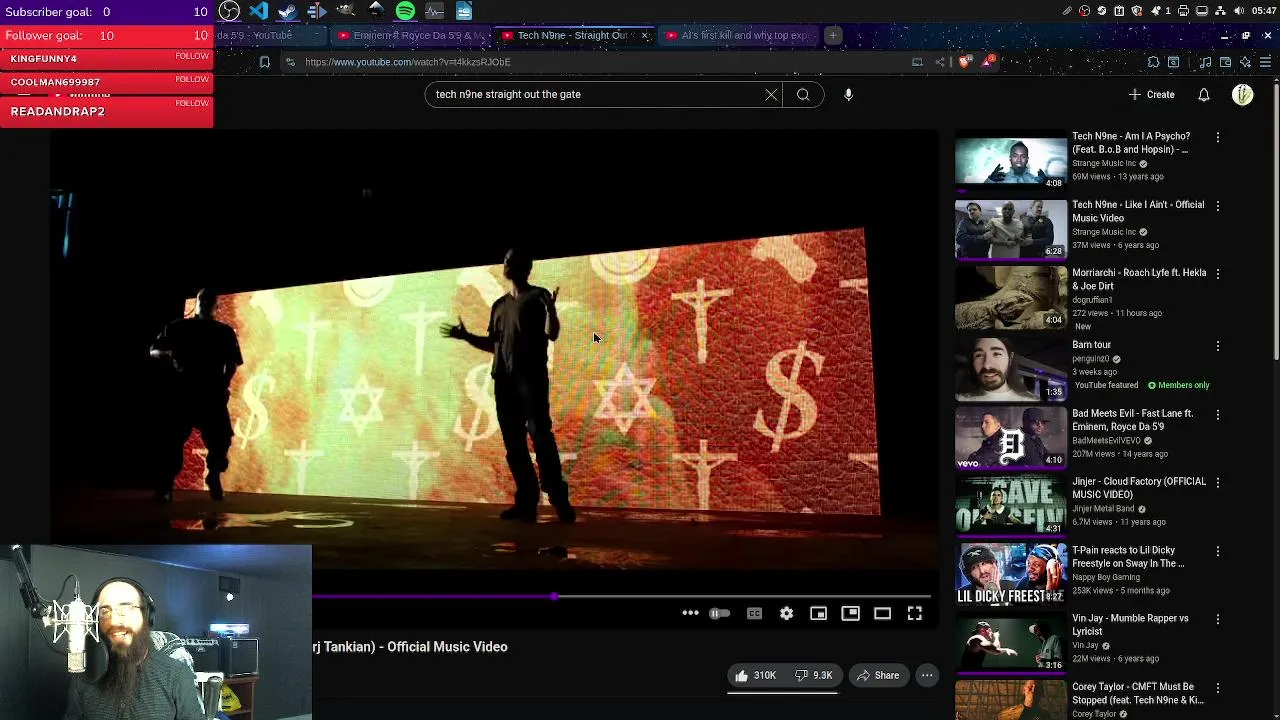Open a new browser tab with plus button
This screenshot has height=720, width=1280.
(832, 36)
